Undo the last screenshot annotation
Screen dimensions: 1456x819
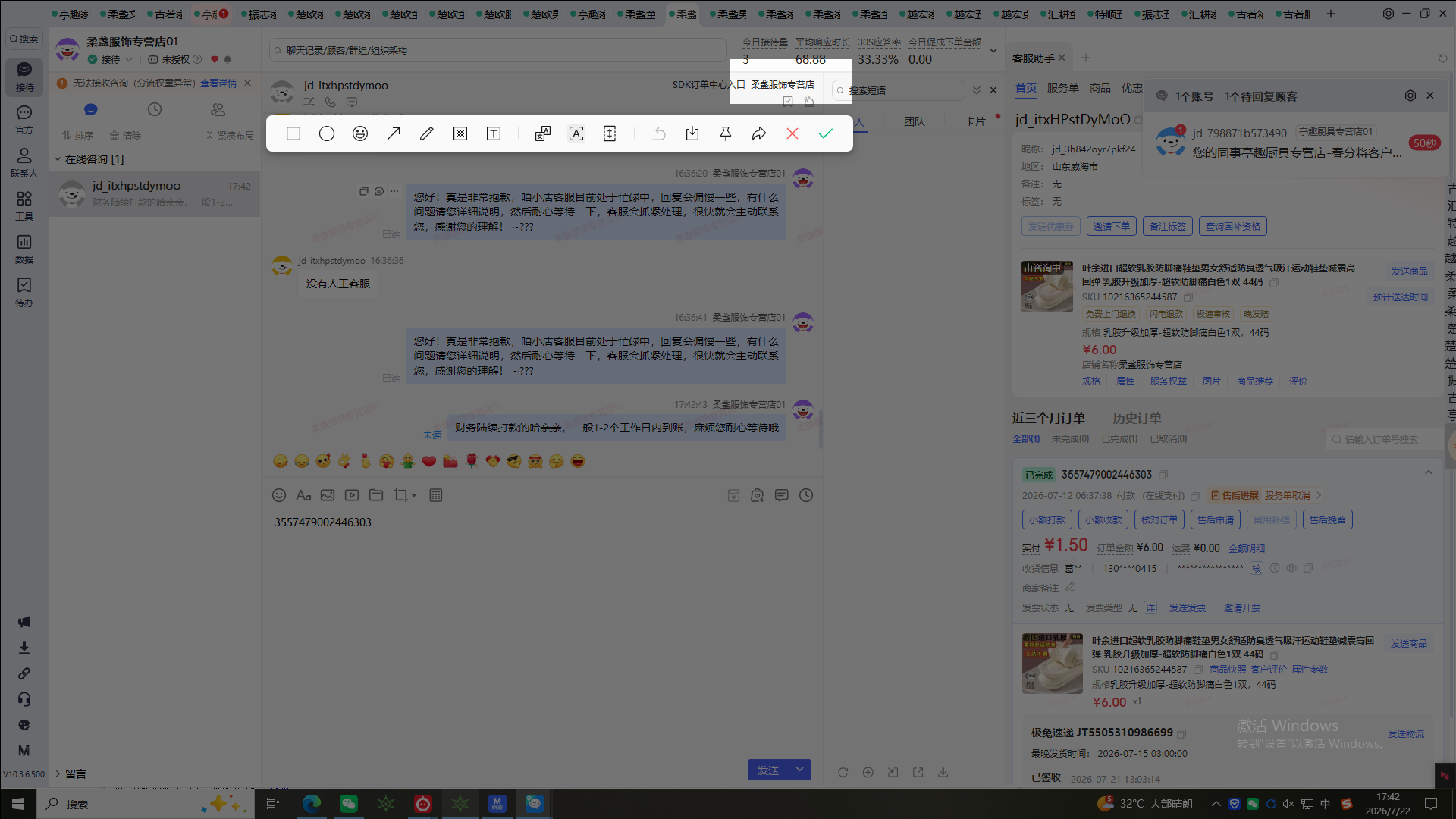(659, 133)
